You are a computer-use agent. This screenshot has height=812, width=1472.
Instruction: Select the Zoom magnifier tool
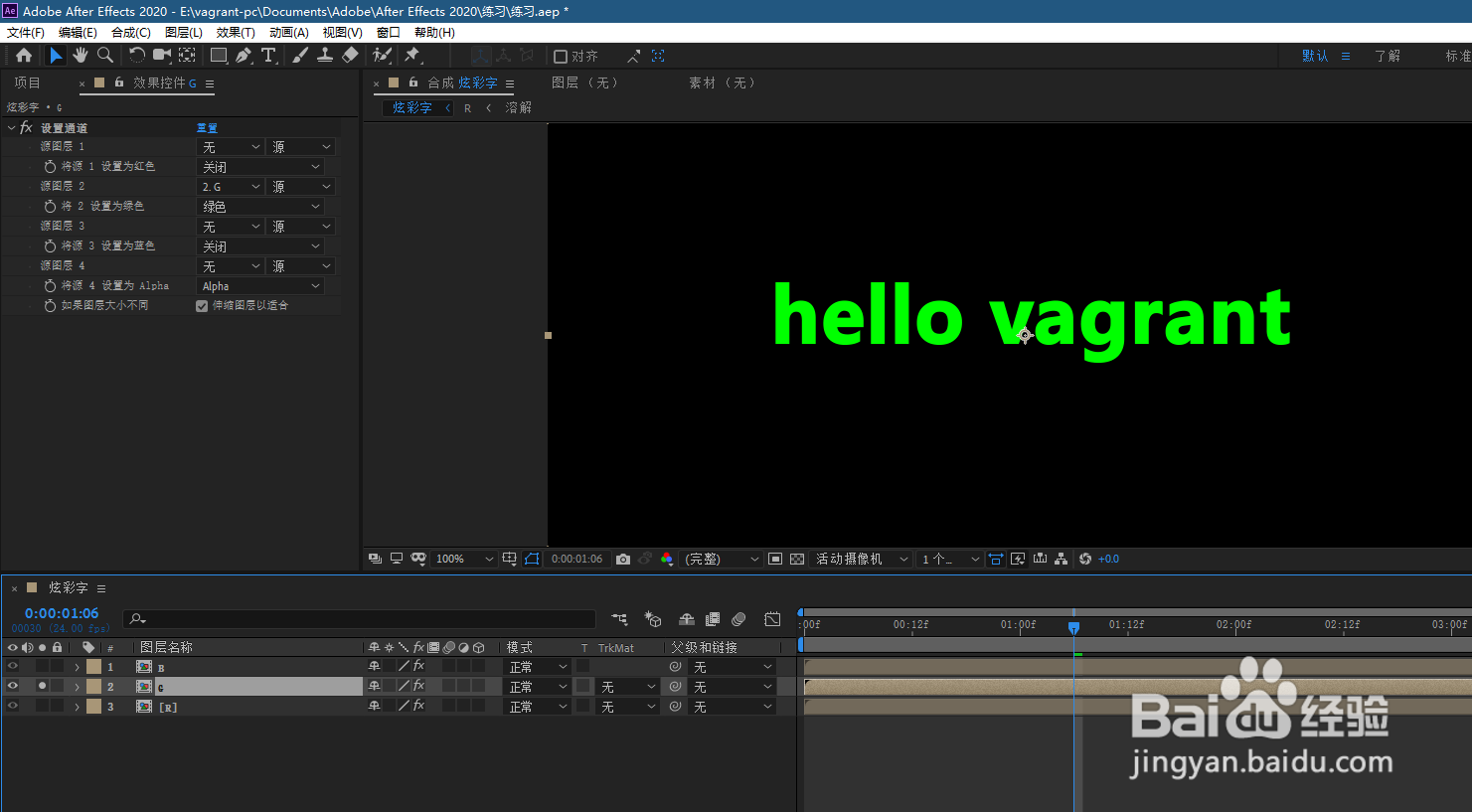tap(104, 56)
